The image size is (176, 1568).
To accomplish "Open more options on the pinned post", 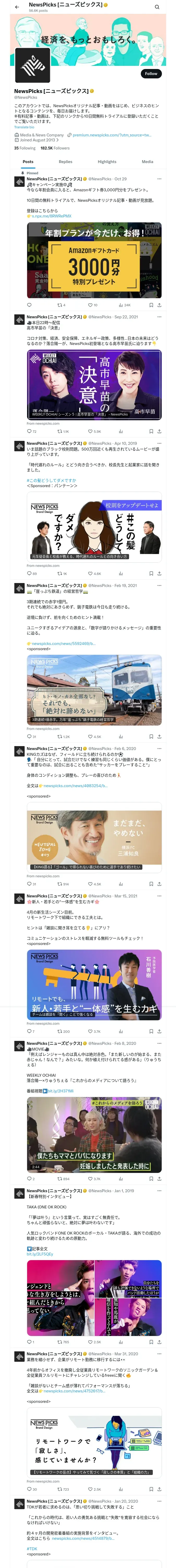I will [x=160, y=179].
